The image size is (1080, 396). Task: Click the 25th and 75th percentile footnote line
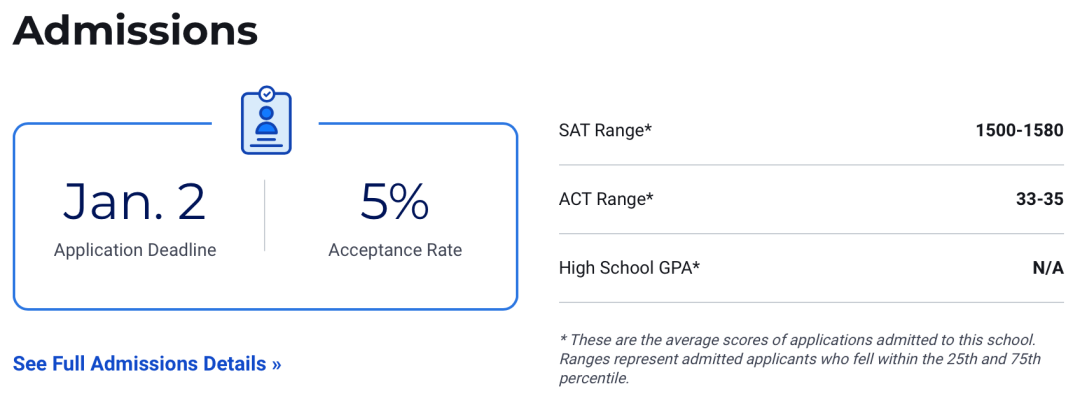click(x=800, y=359)
